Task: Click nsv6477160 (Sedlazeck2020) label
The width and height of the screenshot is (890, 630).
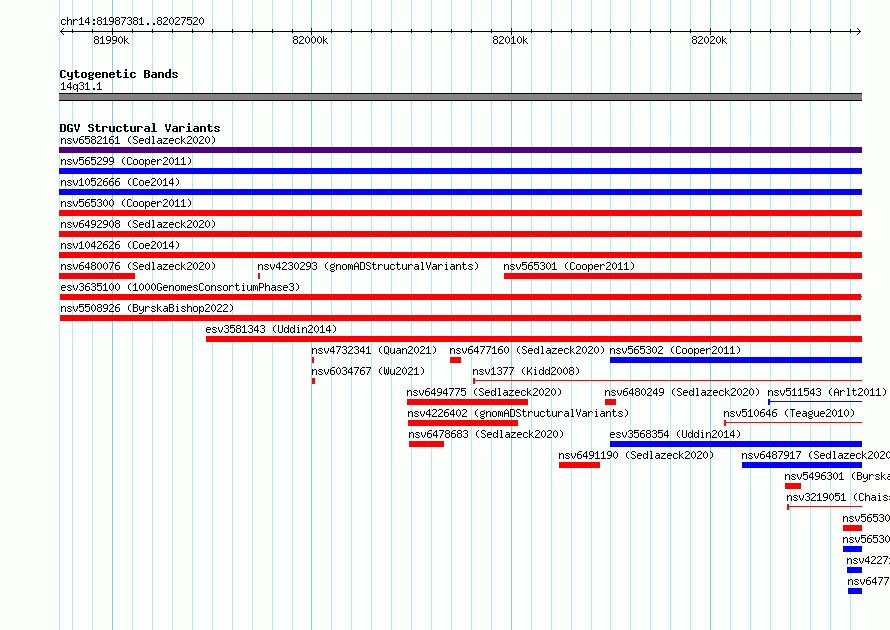Action: click(527, 350)
